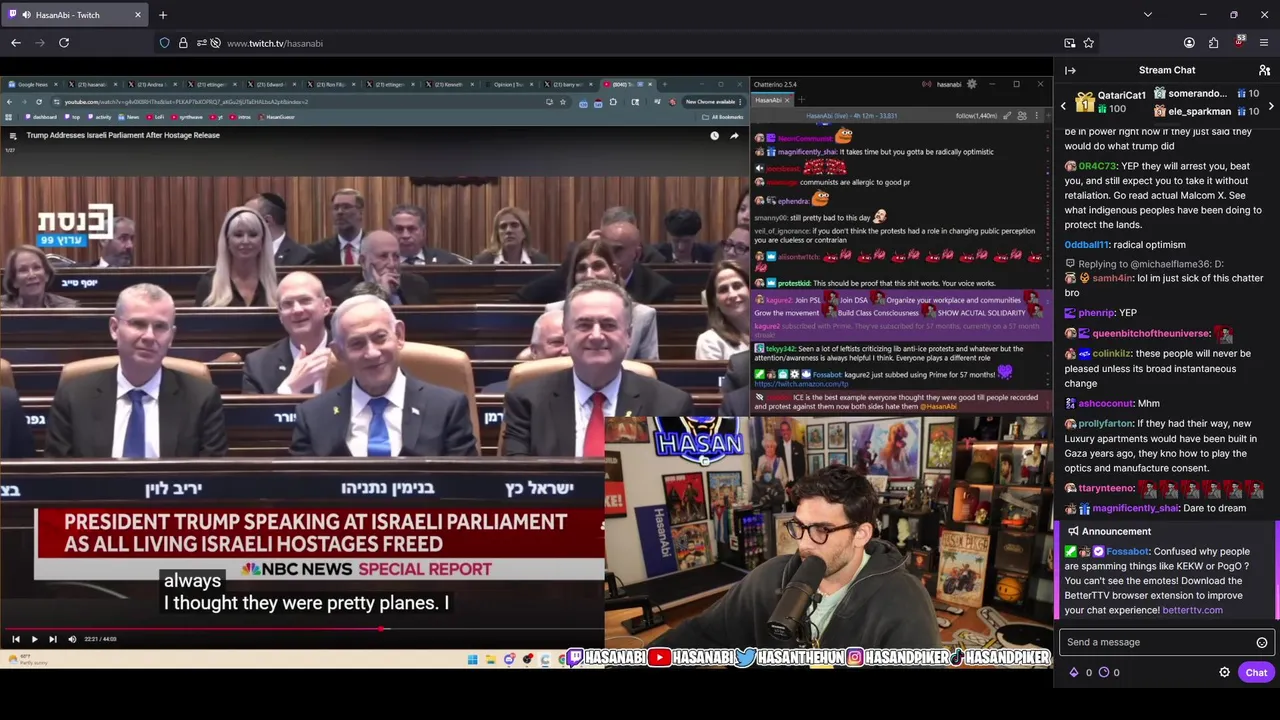Screen dimensions: 1280x720
Task: Show the next gift leaderboard entry
Action: pyautogui.click(x=1271, y=105)
